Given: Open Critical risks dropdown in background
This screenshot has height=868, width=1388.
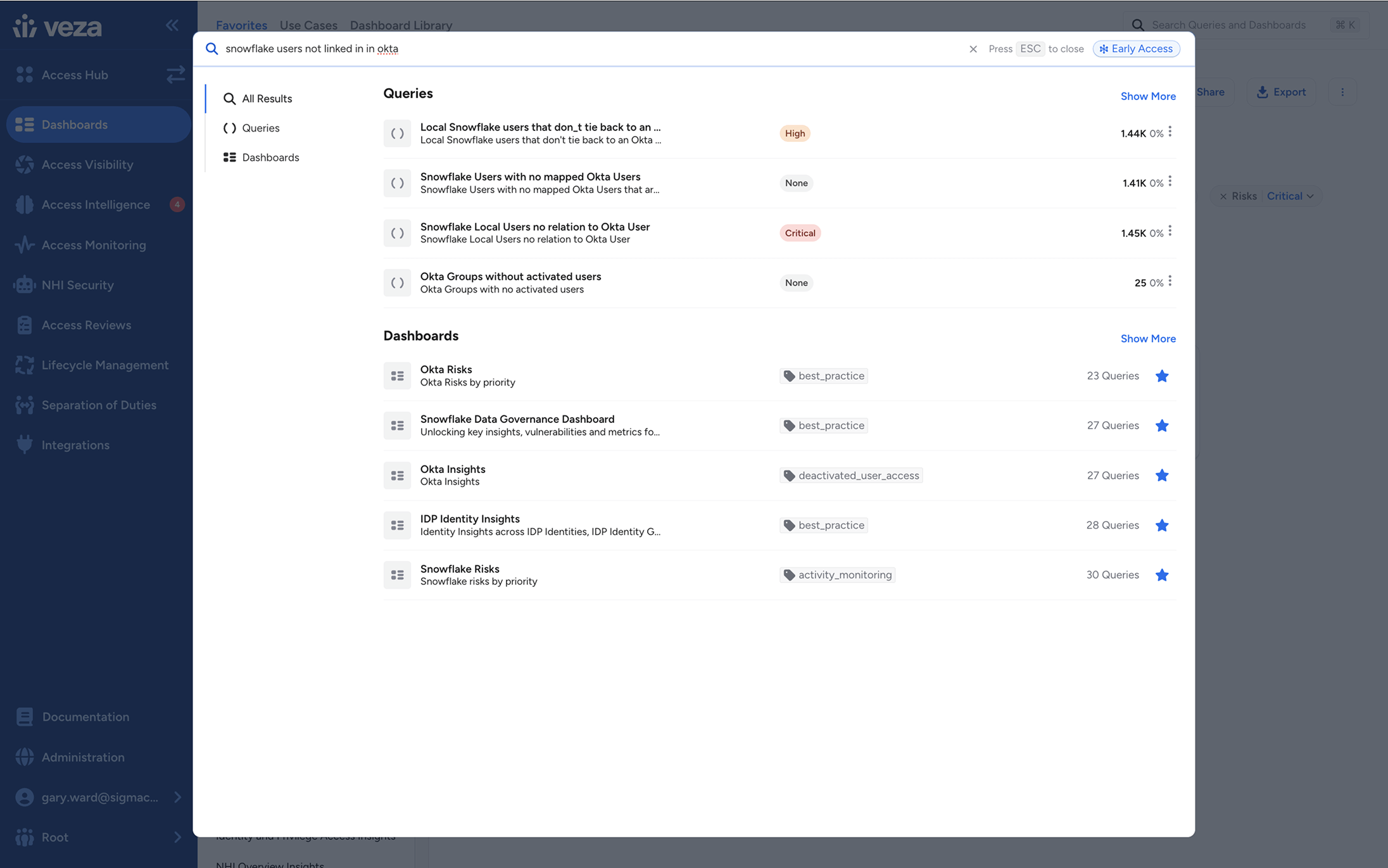Looking at the screenshot, I should [1290, 196].
